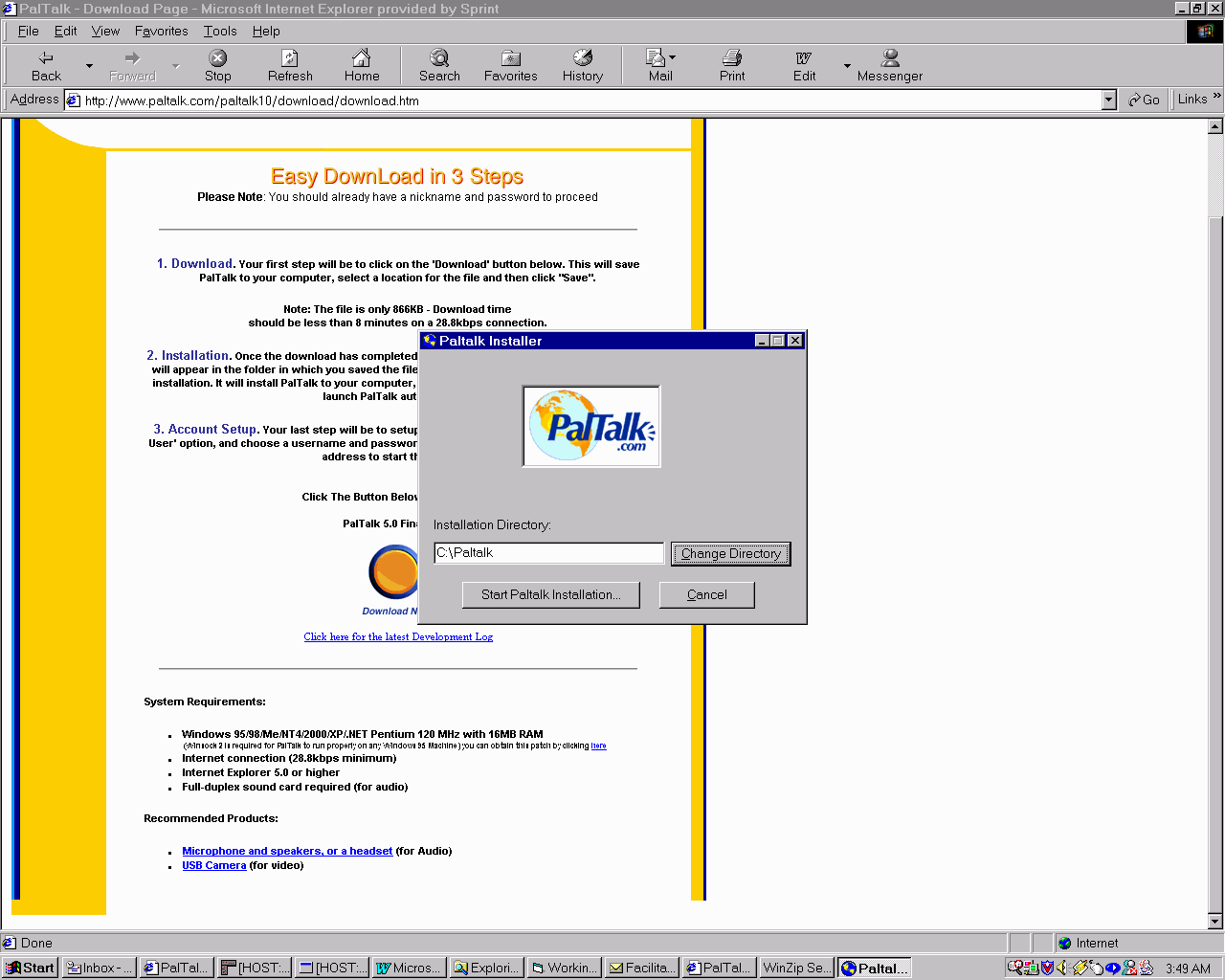Open the Back history dropdown arrow
The width and height of the screenshot is (1225, 980).
(x=89, y=66)
